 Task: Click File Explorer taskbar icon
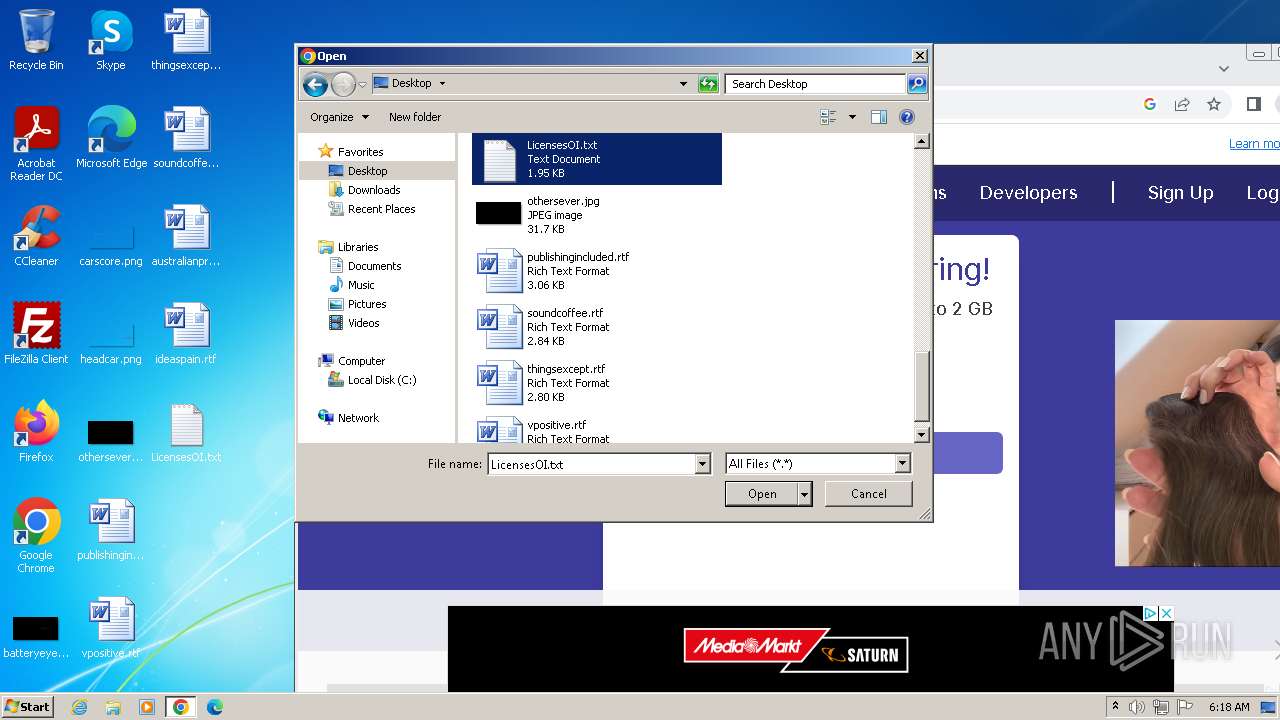[113, 707]
